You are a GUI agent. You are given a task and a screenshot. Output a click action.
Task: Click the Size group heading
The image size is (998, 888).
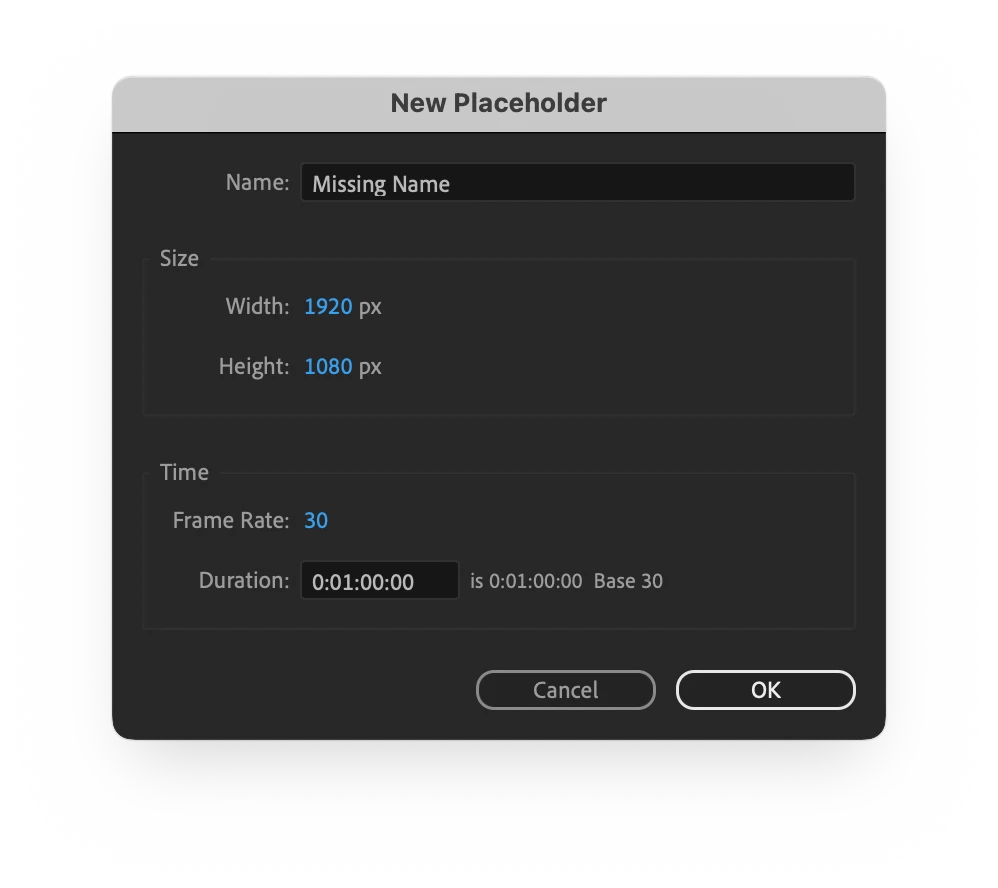pyautogui.click(x=179, y=258)
